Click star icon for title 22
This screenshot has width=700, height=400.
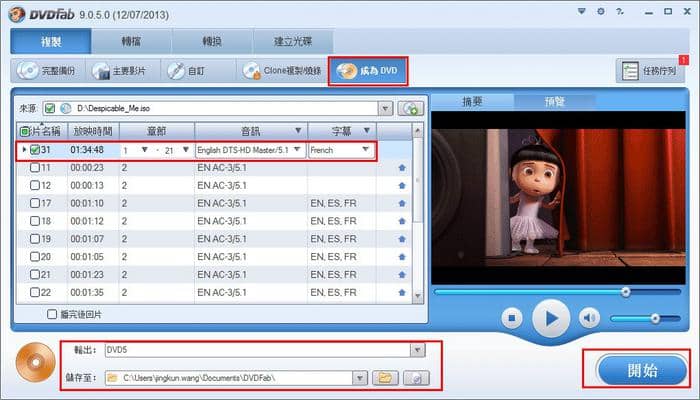[x=402, y=293]
